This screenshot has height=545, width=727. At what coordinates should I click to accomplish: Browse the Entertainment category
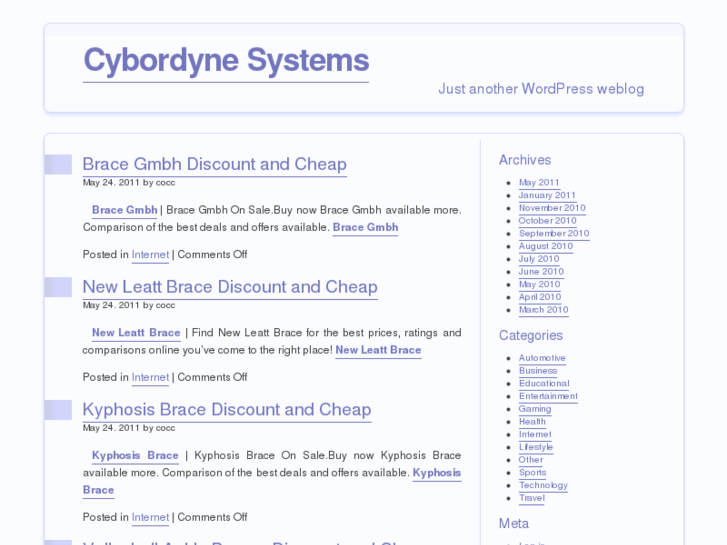548,396
